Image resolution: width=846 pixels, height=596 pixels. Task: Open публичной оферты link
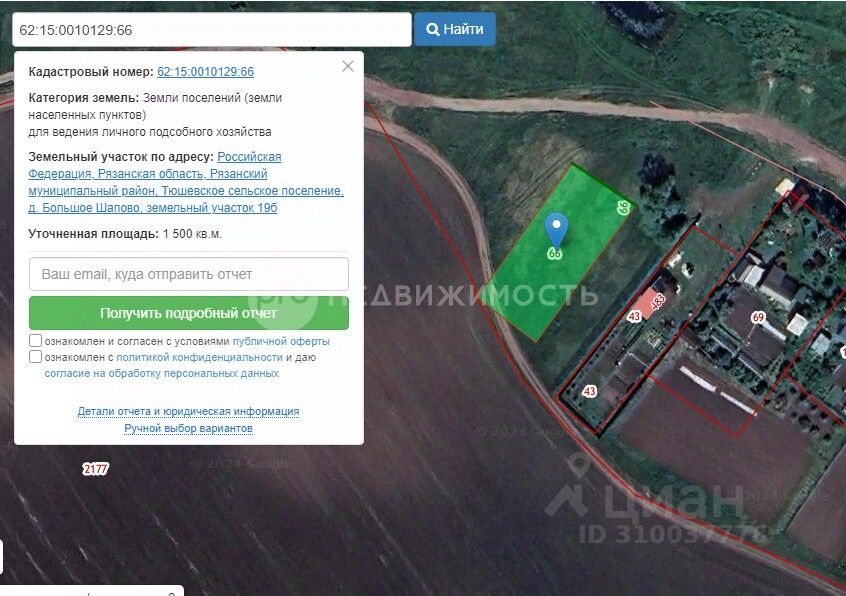click(x=281, y=341)
